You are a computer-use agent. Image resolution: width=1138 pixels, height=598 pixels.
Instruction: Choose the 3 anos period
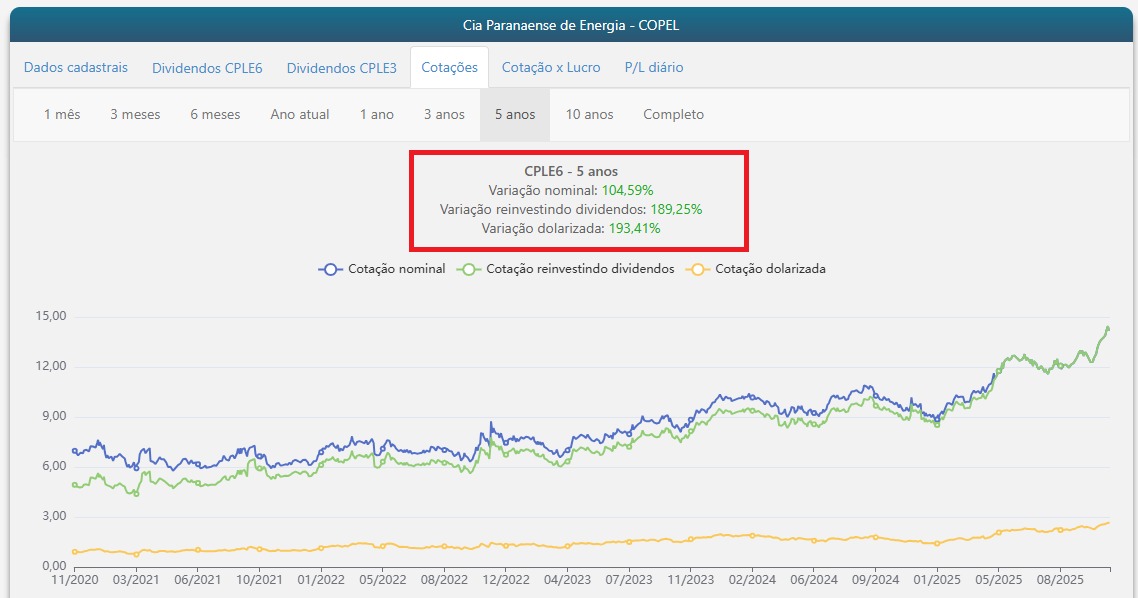point(444,115)
